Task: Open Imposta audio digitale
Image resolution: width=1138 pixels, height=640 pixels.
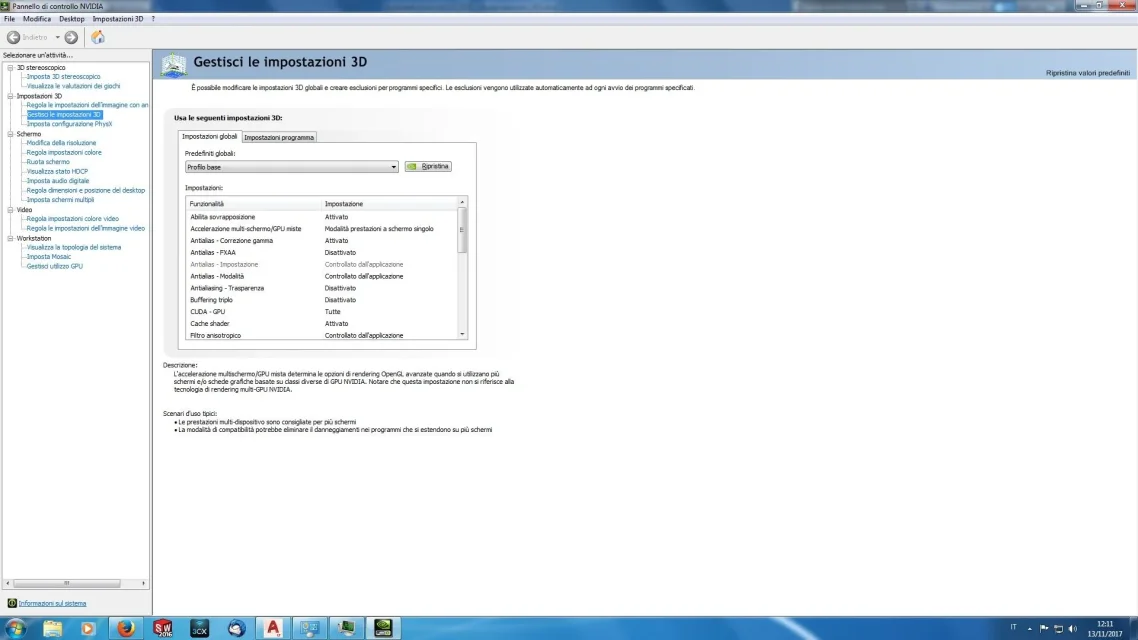Action: pos(58,181)
